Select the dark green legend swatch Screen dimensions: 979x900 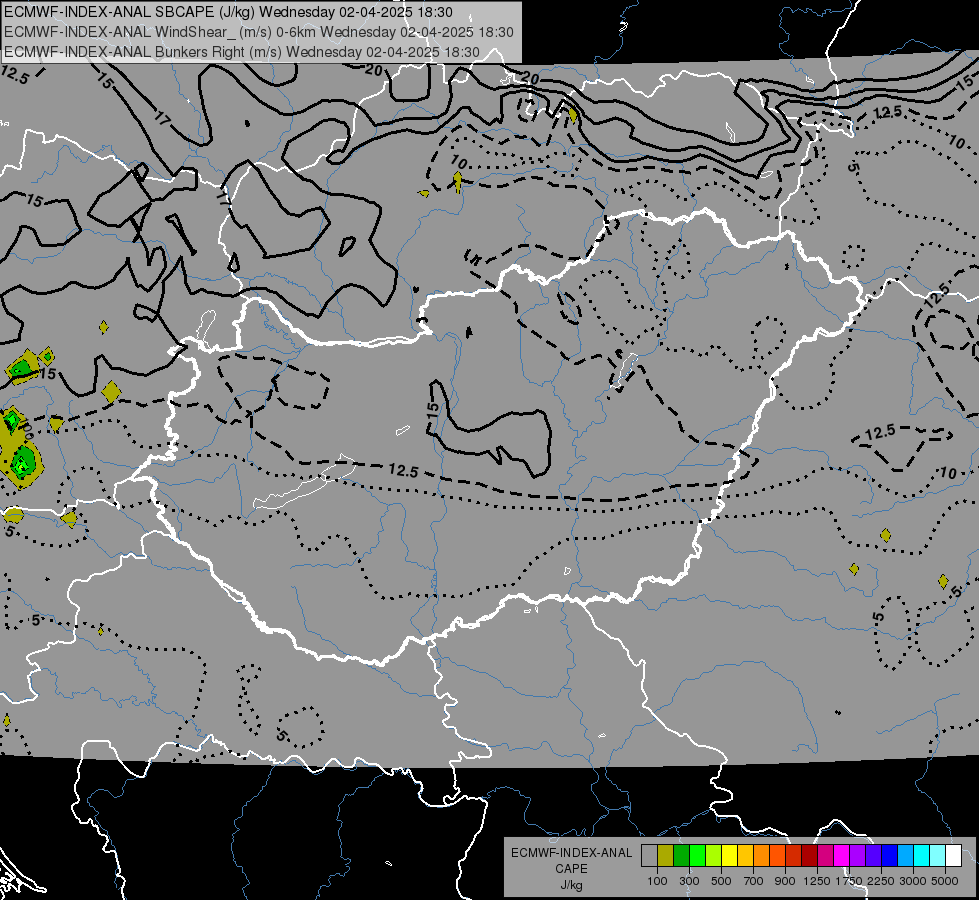click(681, 855)
